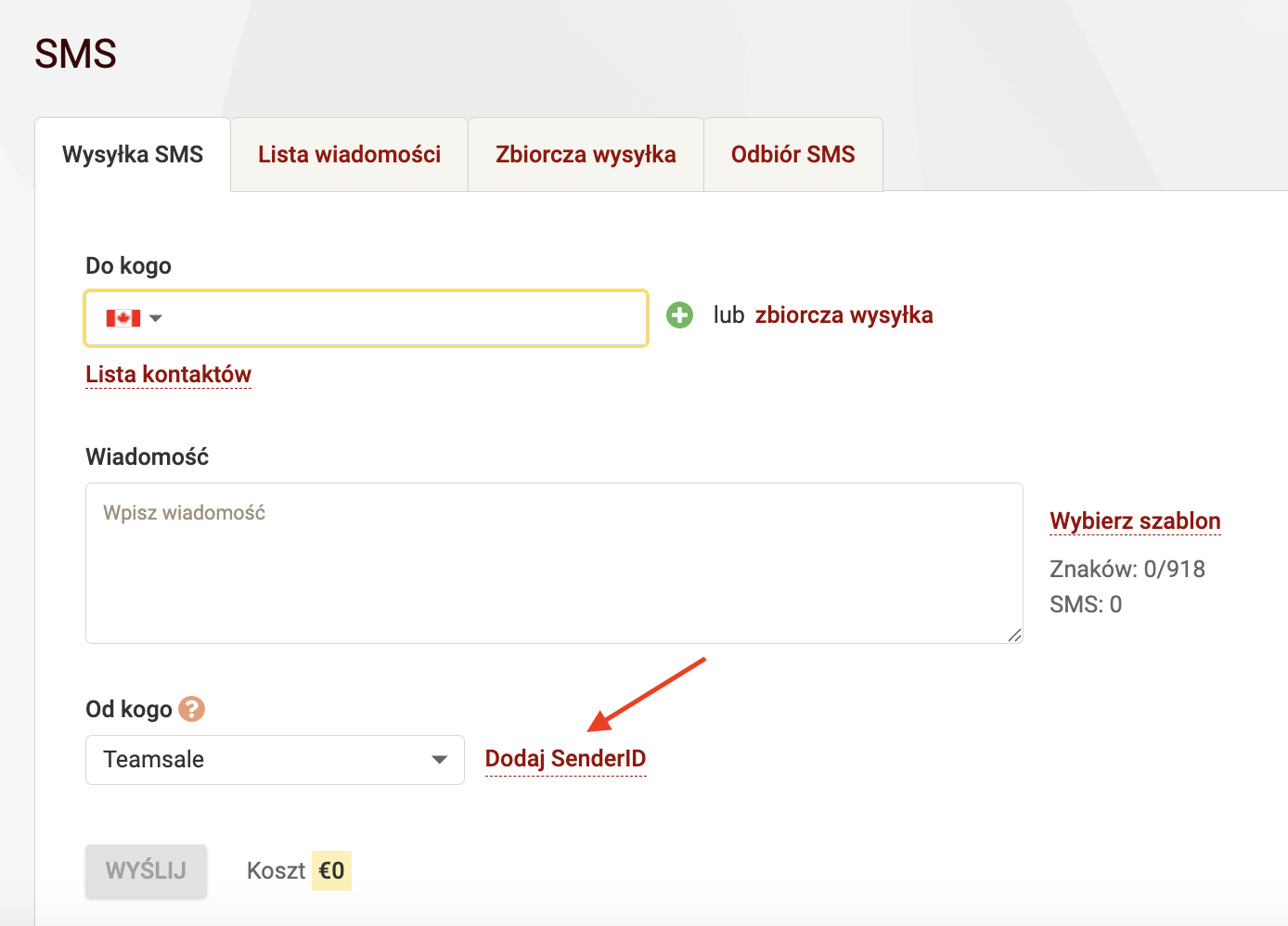The height and width of the screenshot is (926, 1288).
Task: Click the SMS: 0 count text
Action: 1086,605
